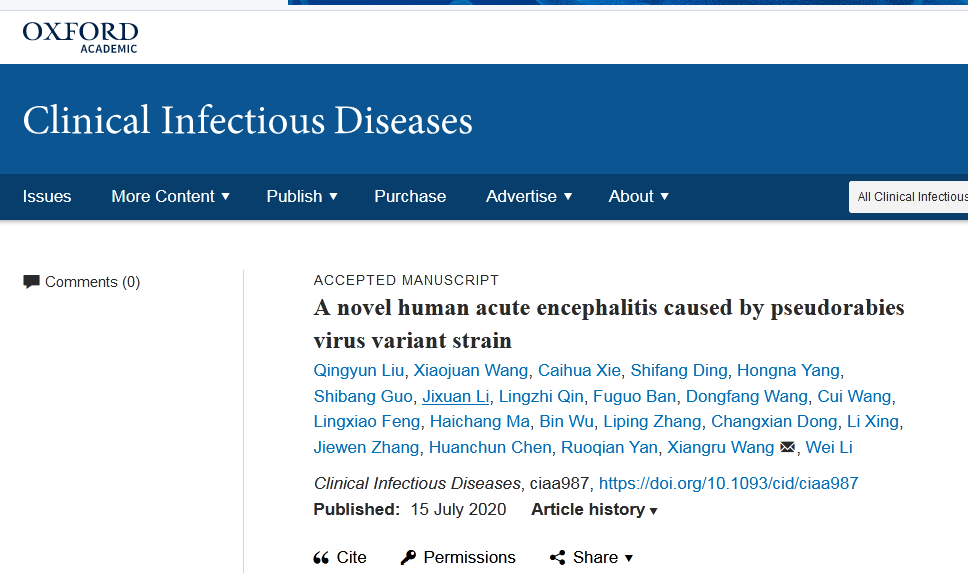Click the Clinical Infectious Diseases journal title

pyautogui.click(x=248, y=120)
